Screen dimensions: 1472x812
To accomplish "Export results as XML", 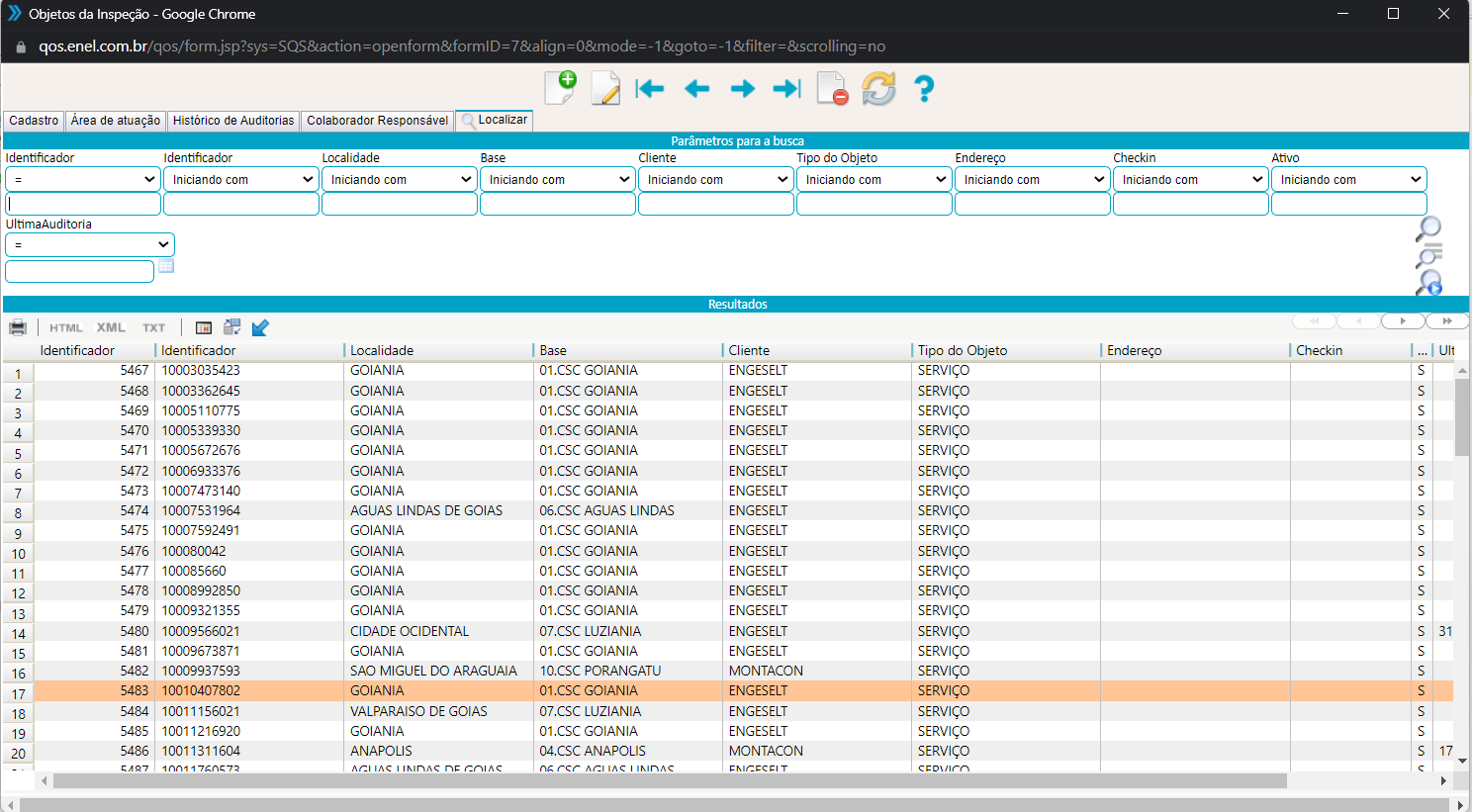I will coord(111,327).
